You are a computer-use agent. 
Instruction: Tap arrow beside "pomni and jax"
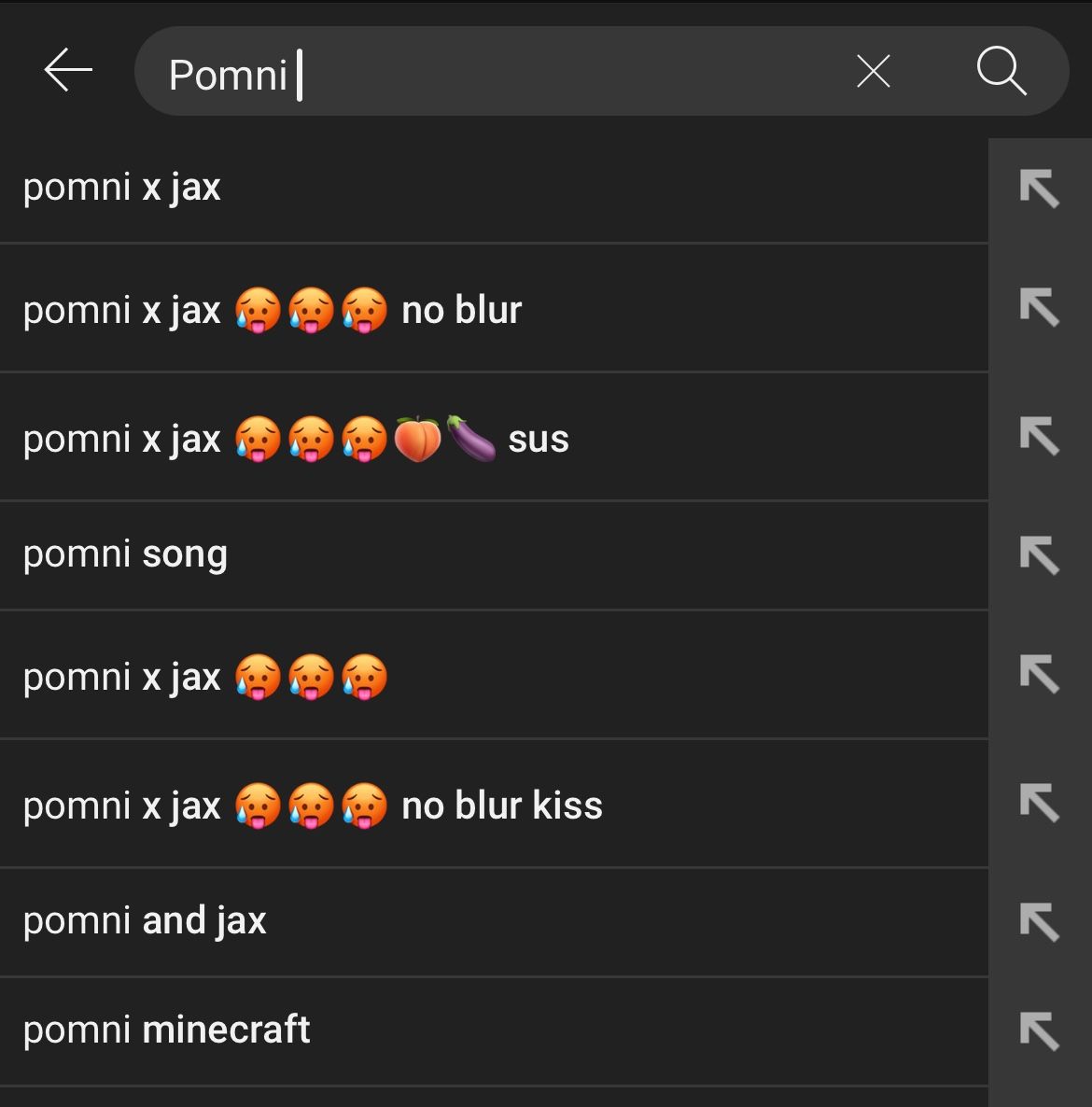coord(1039,922)
